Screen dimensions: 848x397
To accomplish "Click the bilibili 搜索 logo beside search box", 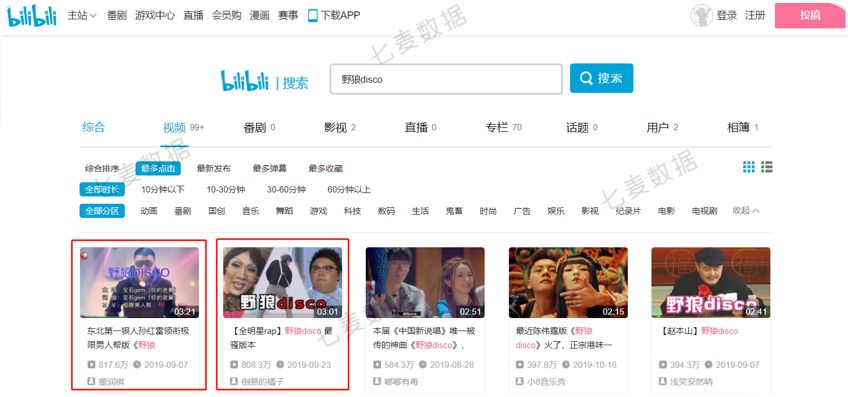I will (x=264, y=81).
